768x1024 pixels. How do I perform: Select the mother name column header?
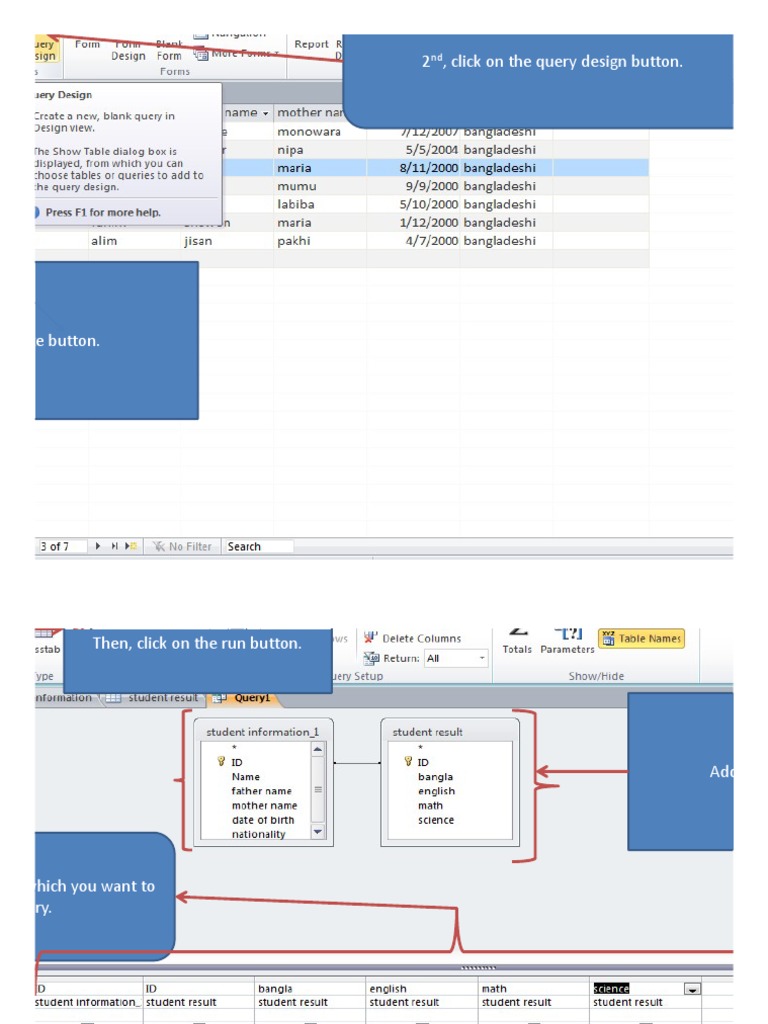tap(310, 112)
